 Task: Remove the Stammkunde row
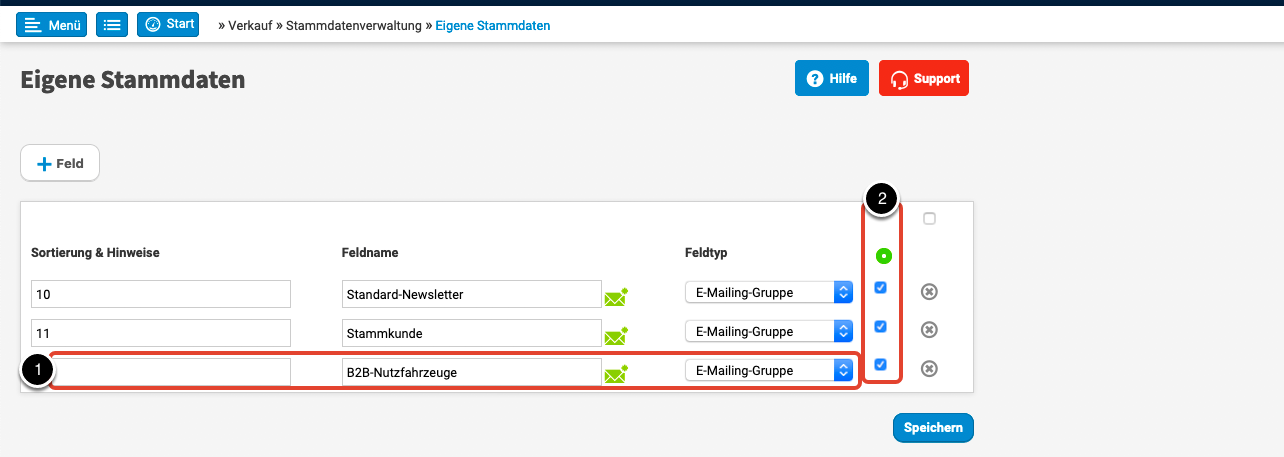(929, 330)
